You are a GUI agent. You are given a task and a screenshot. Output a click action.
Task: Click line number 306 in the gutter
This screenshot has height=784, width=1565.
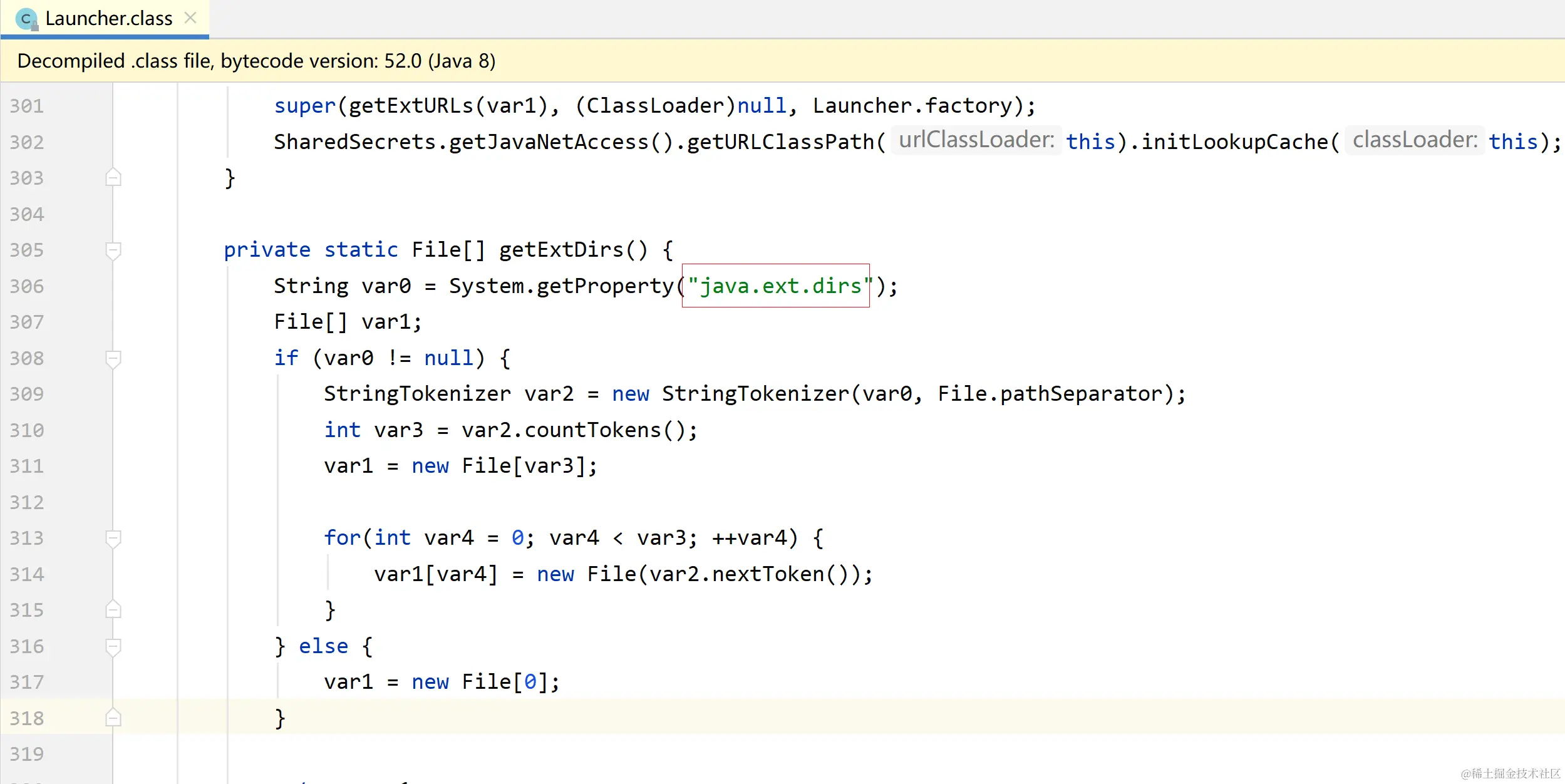coord(27,287)
